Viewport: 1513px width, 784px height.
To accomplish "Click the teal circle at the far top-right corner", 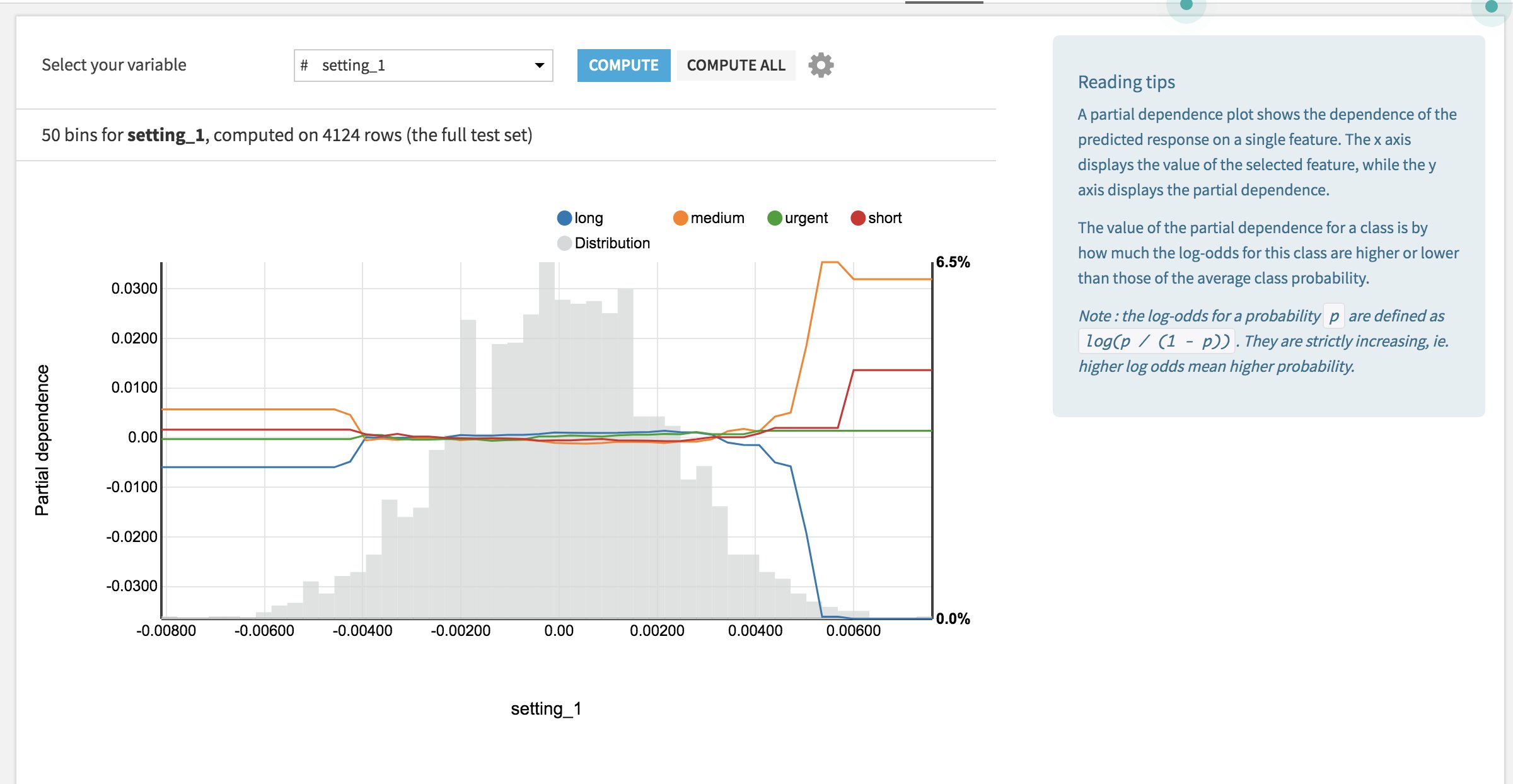I will coord(1491,7).
